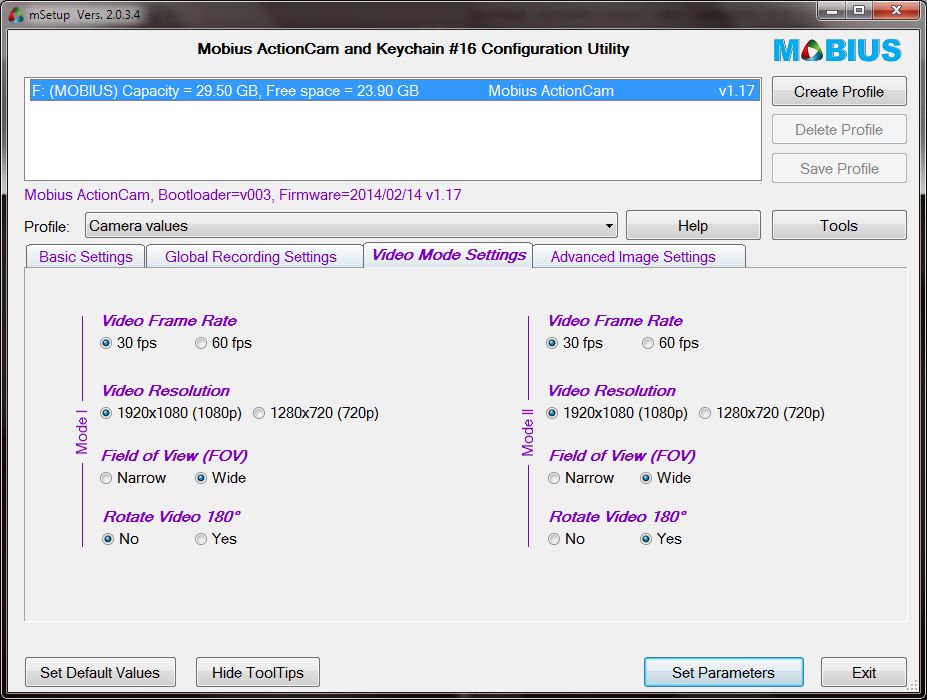927x700 pixels.
Task: Minimize the mSetup window
Action: [x=831, y=10]
